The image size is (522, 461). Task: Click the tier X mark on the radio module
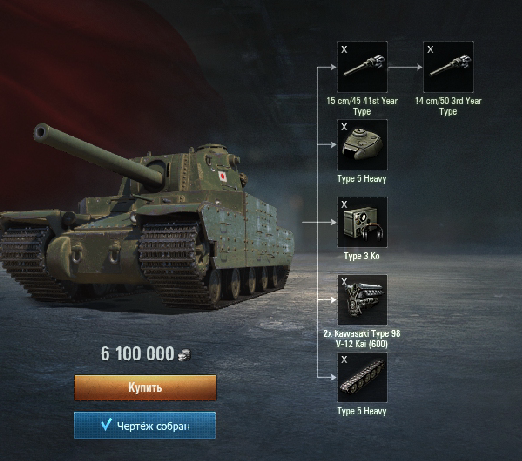click(x=344, y=204)
